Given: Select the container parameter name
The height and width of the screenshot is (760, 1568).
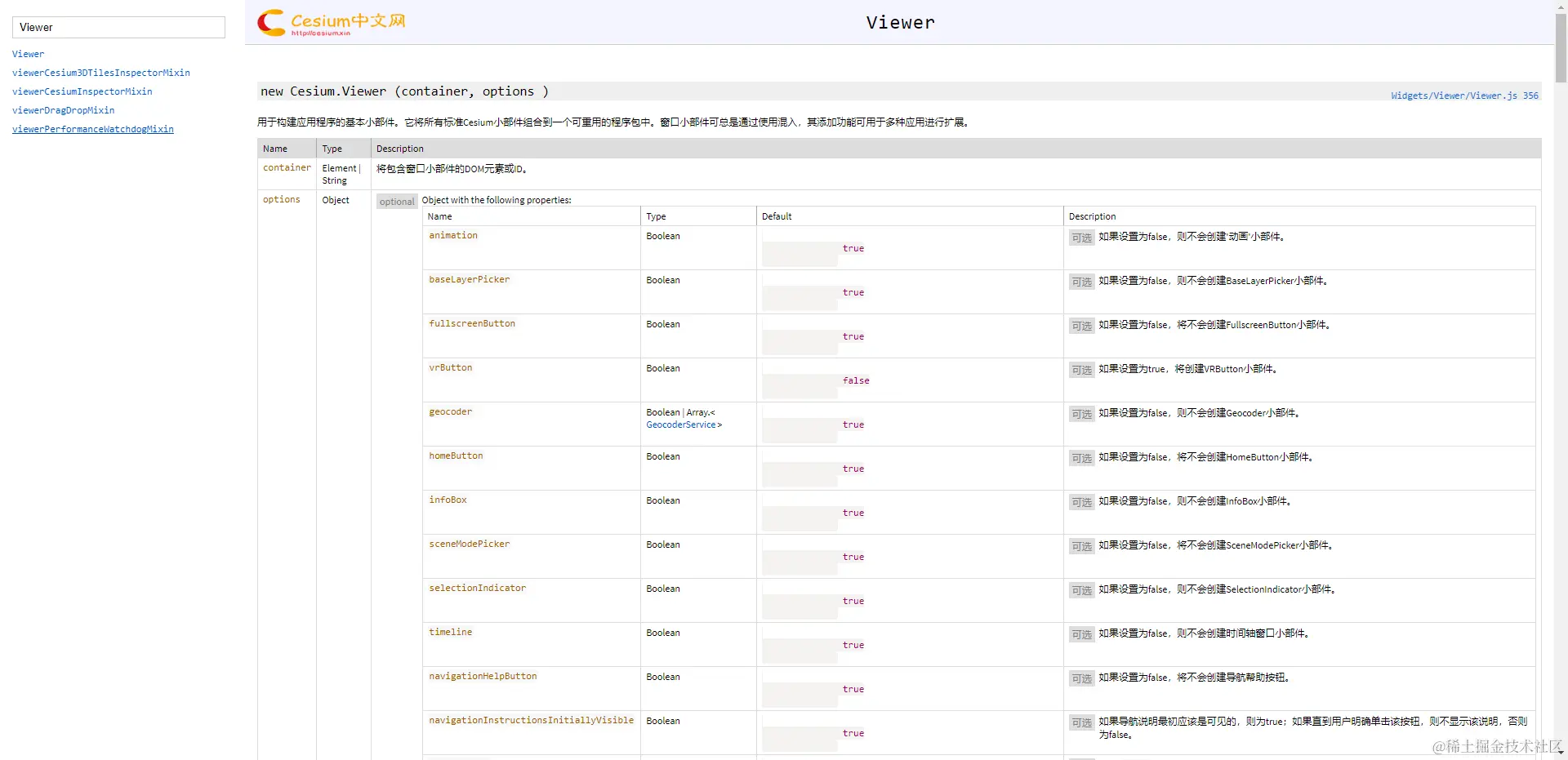Looking at the screenshot, I should pos(287,167).
